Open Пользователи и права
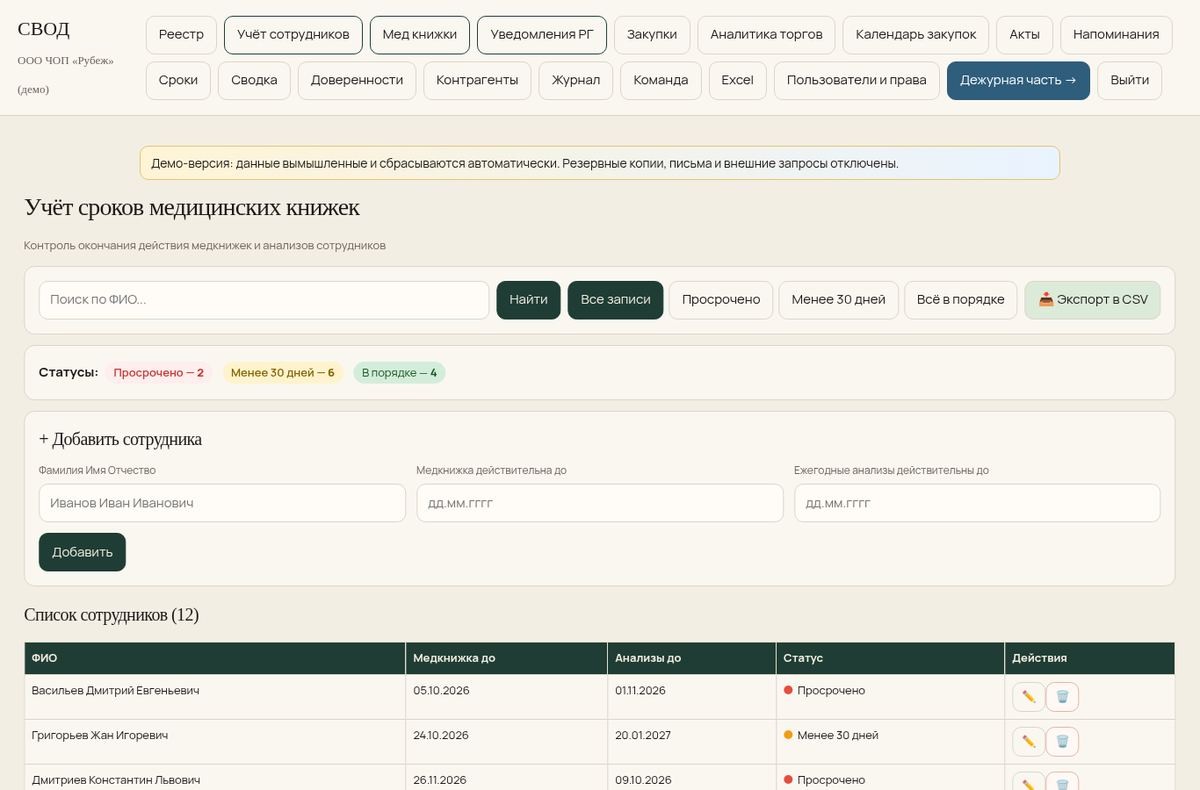1200x790 pixels. tap(857, 81)
